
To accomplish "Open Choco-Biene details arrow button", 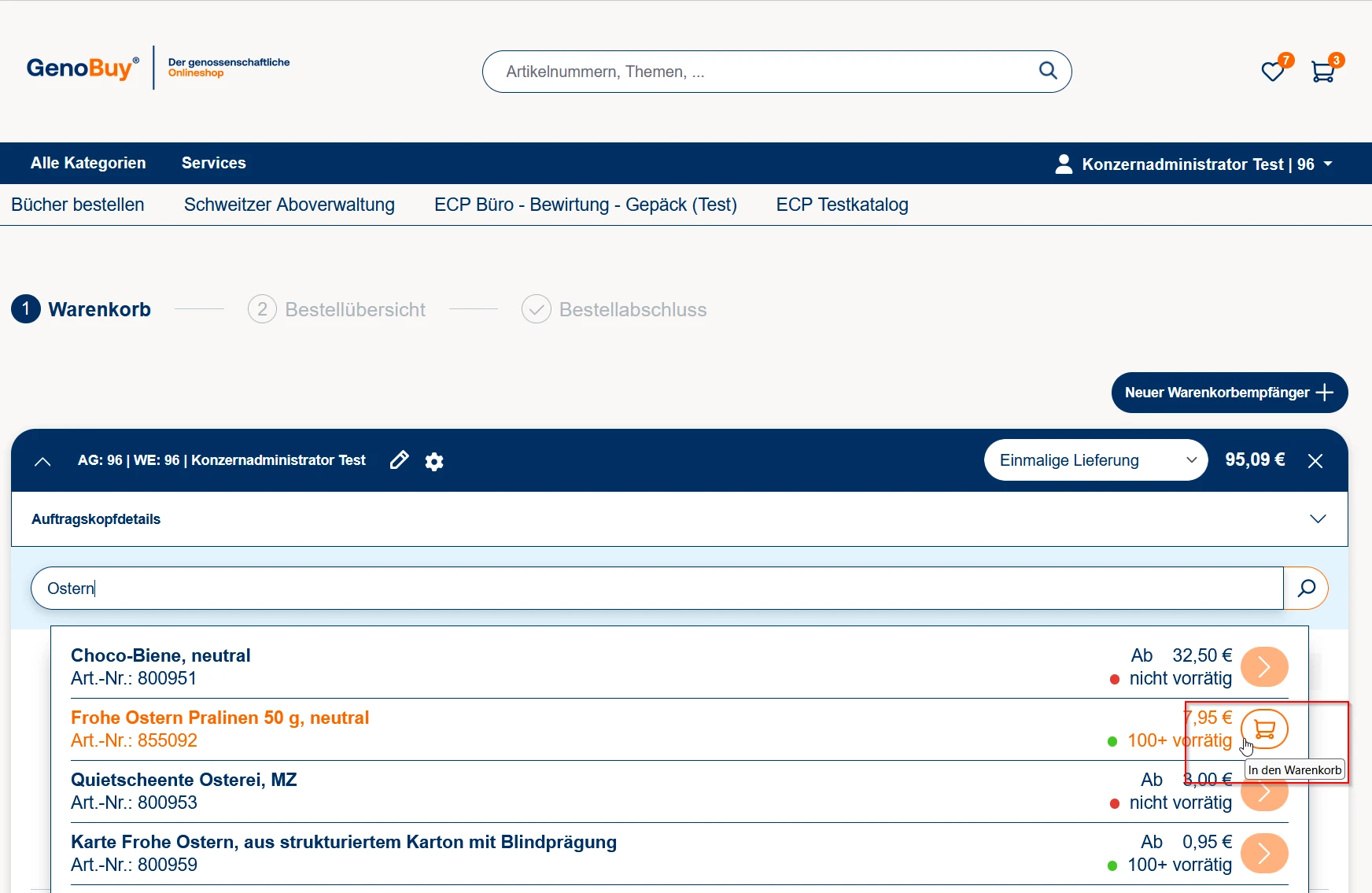I will coord(1264,667).
